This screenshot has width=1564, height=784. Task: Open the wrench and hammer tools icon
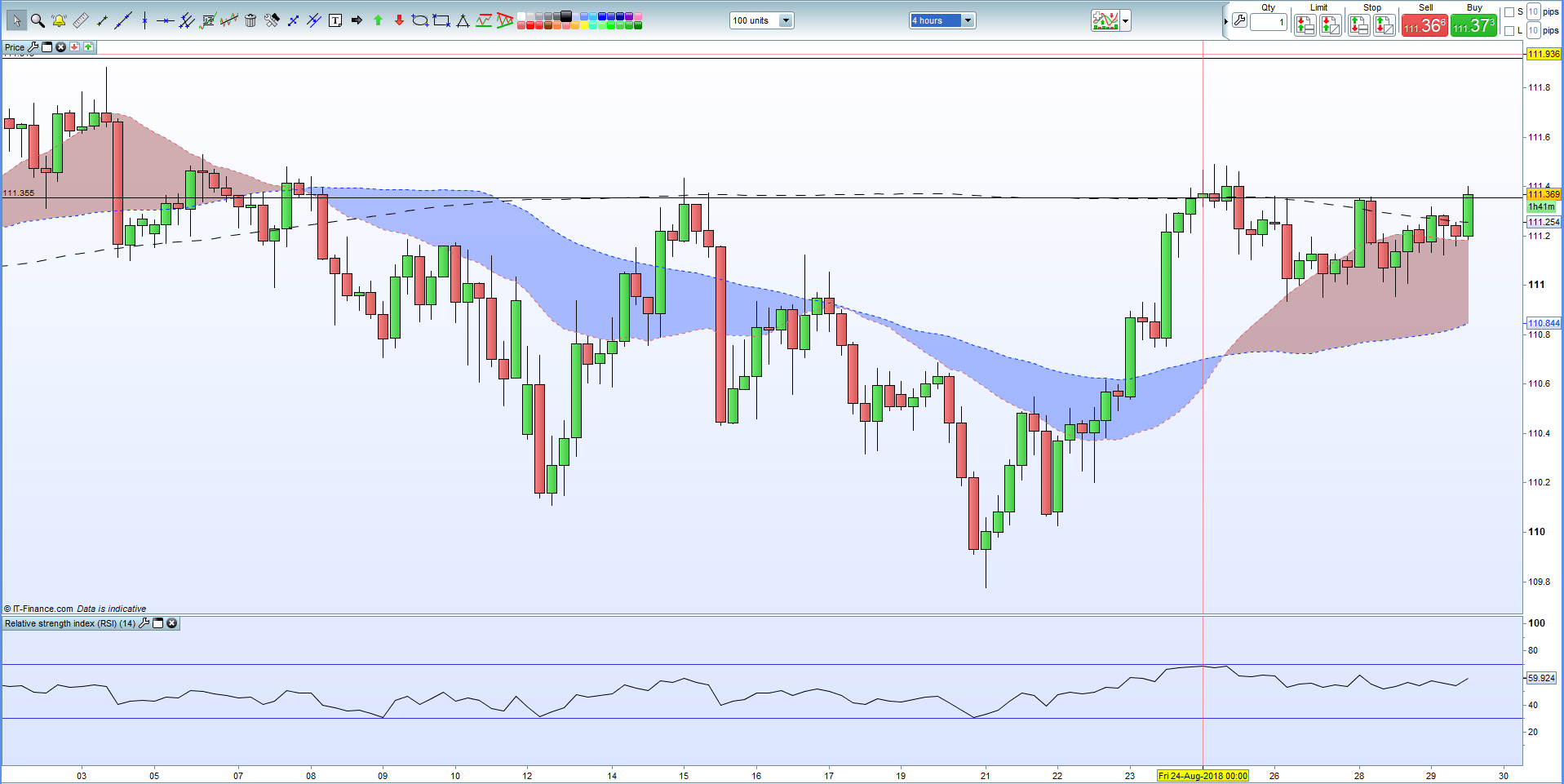(x=272, y=20)
